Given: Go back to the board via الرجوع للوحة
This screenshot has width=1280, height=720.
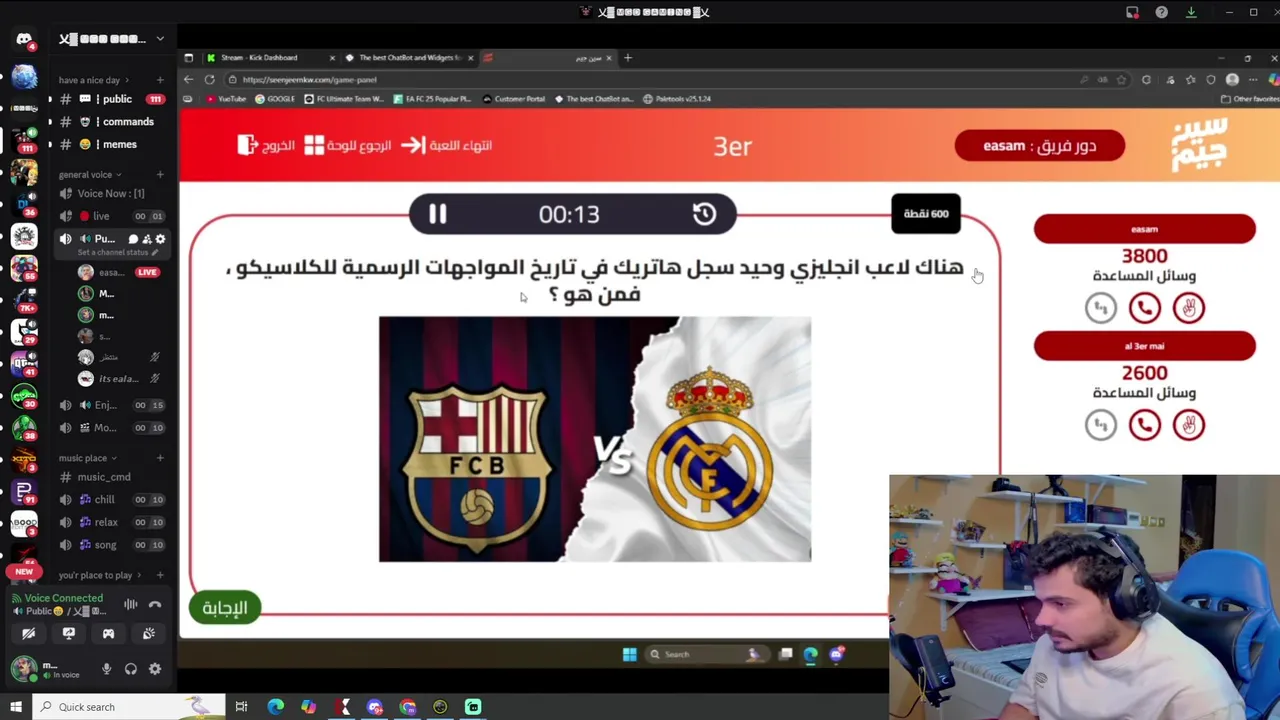Looking at the screenshot, I should tap(348, 145).
